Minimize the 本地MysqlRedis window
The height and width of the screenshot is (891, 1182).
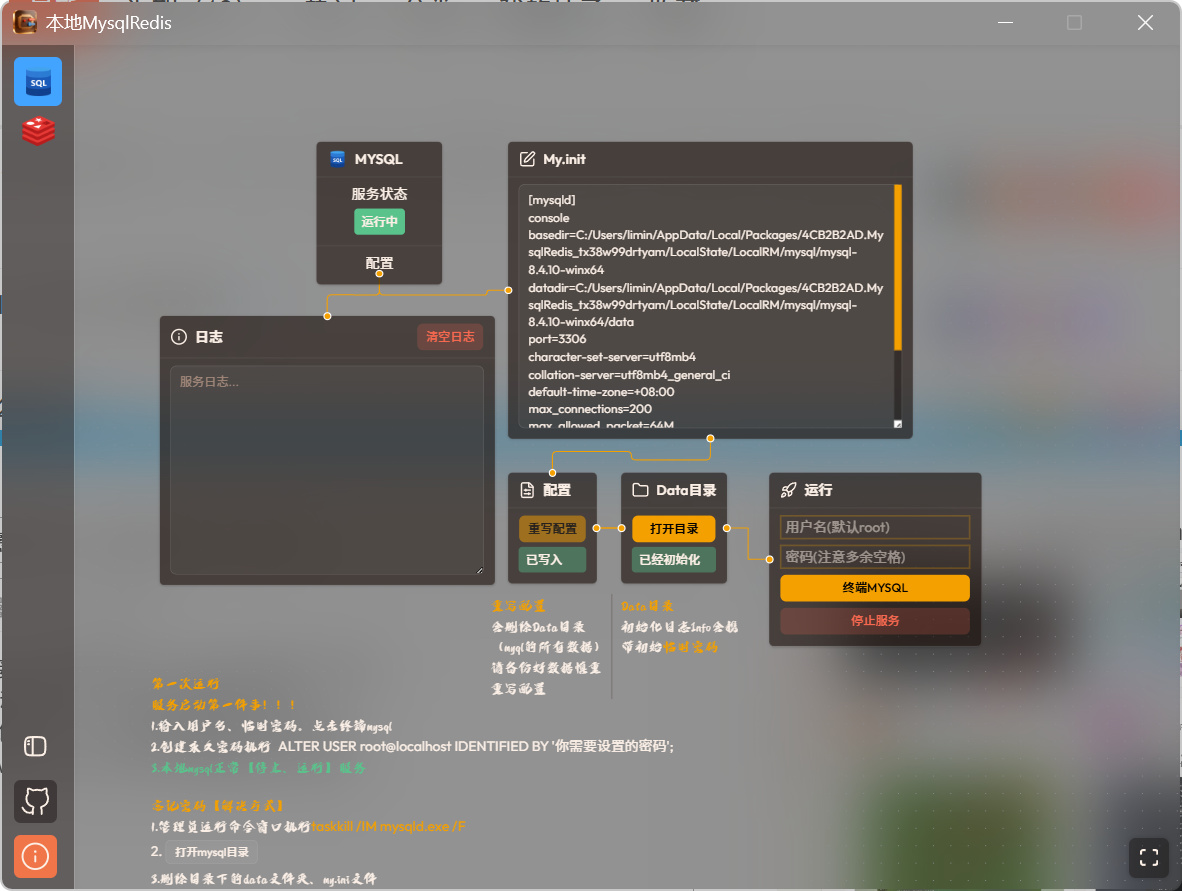point(1005,23)
